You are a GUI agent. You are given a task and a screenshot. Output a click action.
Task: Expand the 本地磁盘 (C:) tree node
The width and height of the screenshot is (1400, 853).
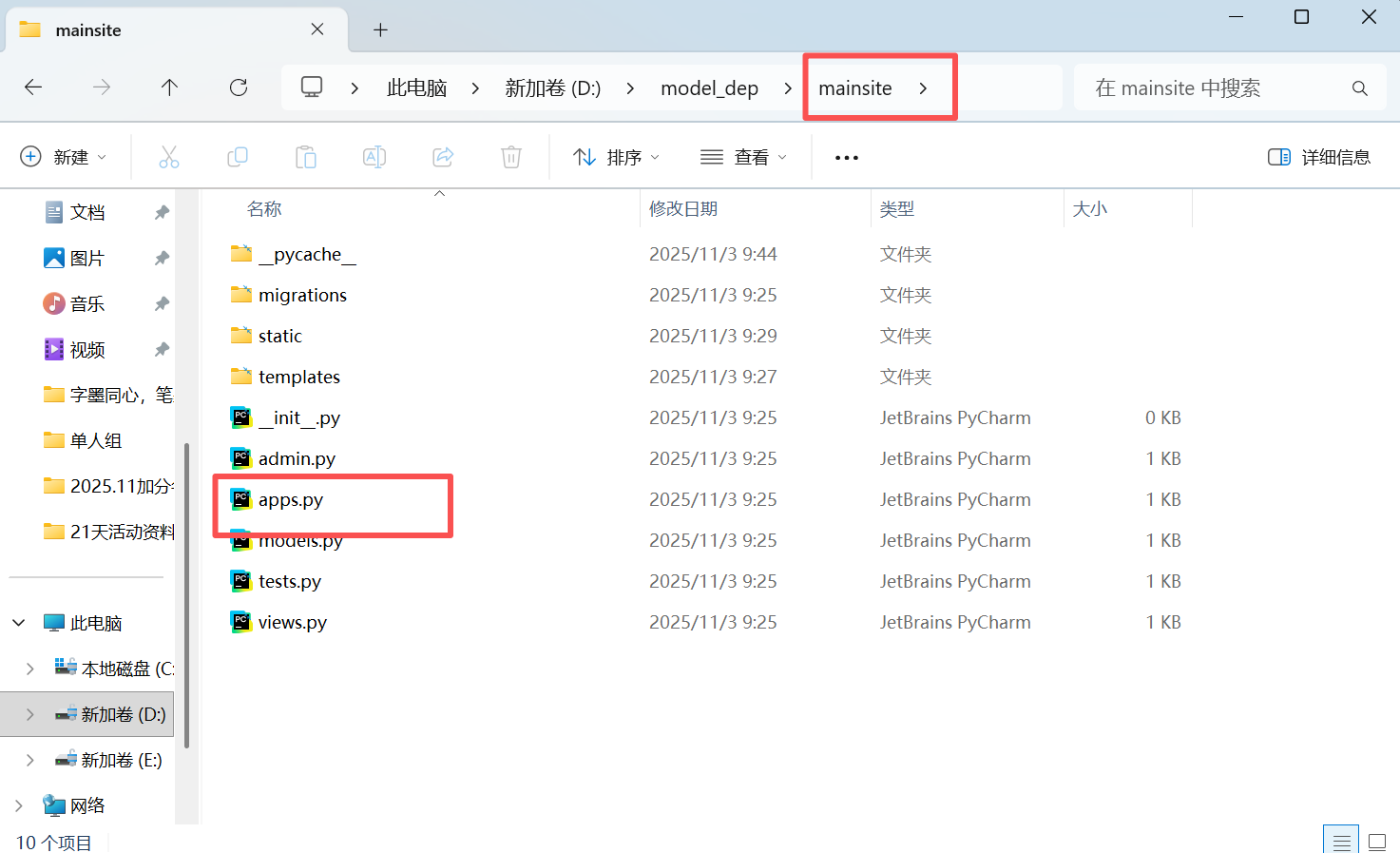29,669
